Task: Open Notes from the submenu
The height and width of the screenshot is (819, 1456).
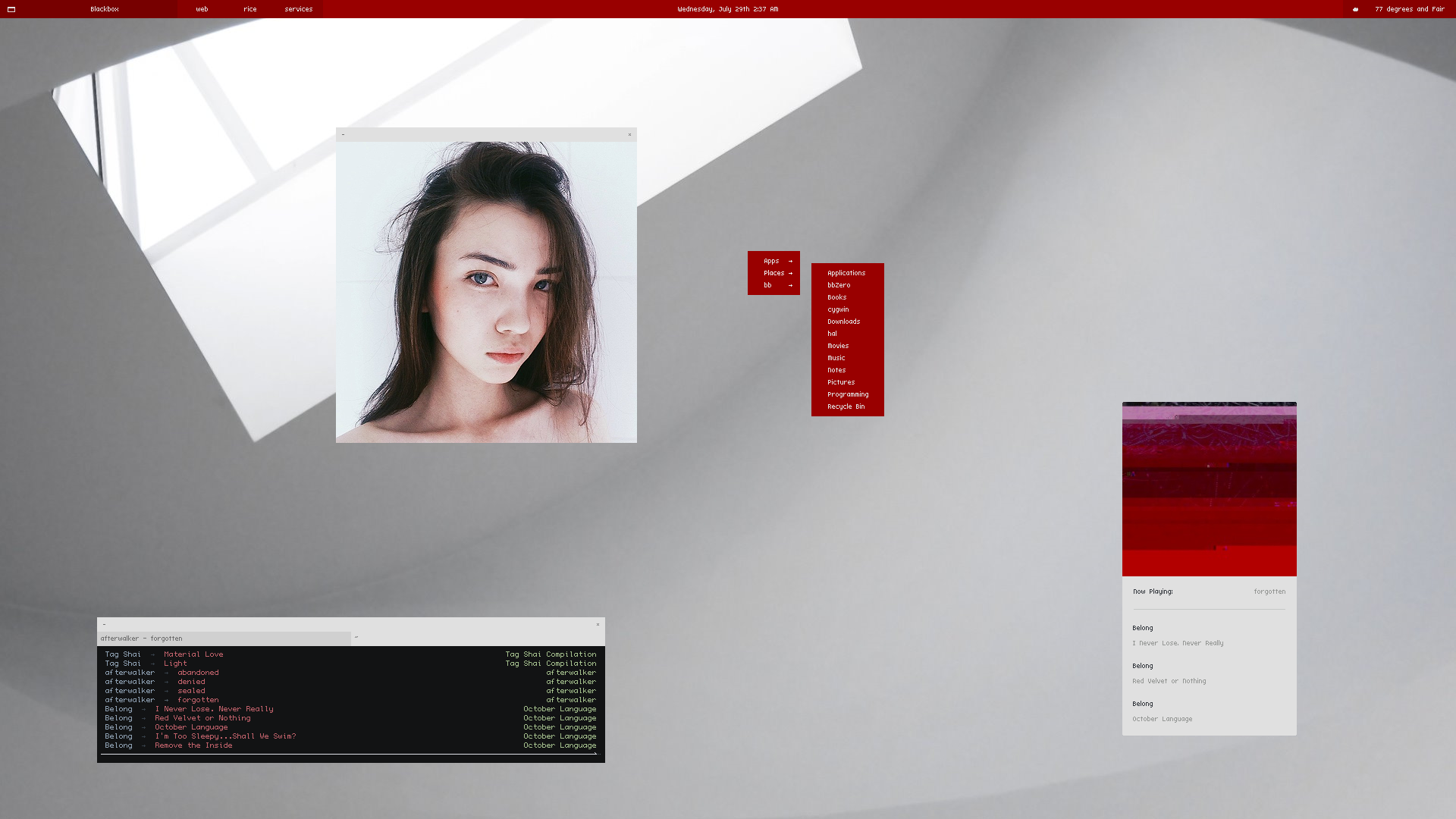Action: click(847, 370)
